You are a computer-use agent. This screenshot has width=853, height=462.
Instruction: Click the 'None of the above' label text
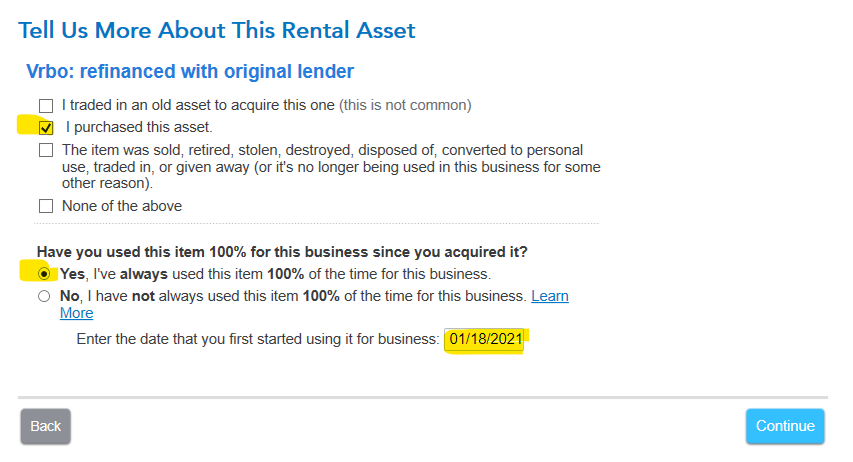122,206
